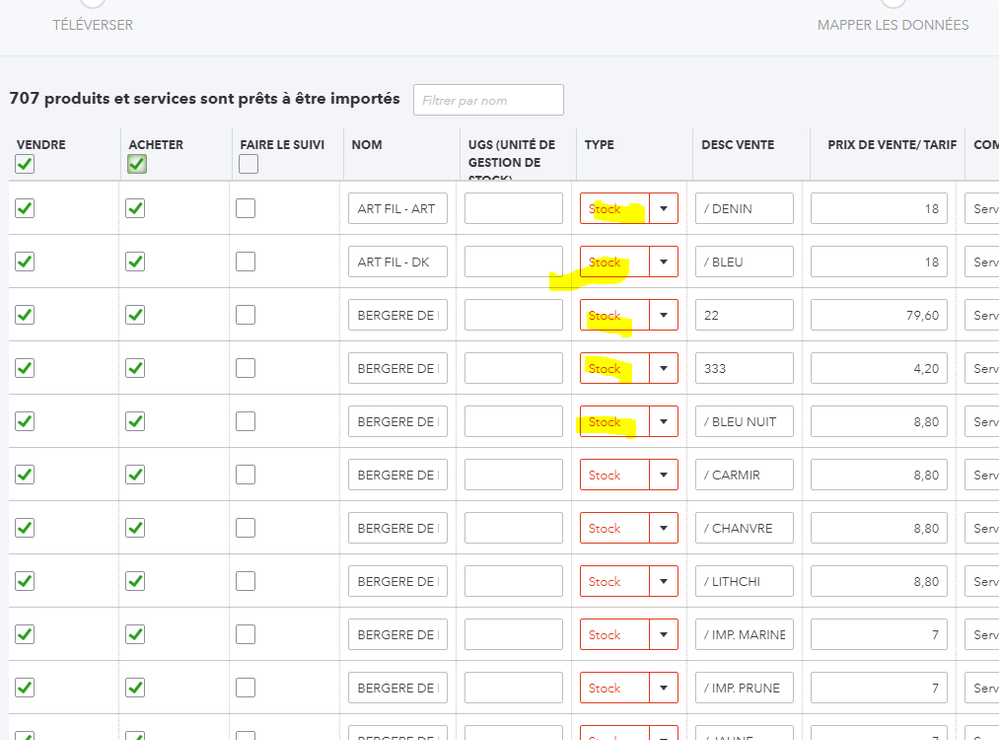Click the price field showing 4,20
The image size is (999, 740).
tap(879, 368)
